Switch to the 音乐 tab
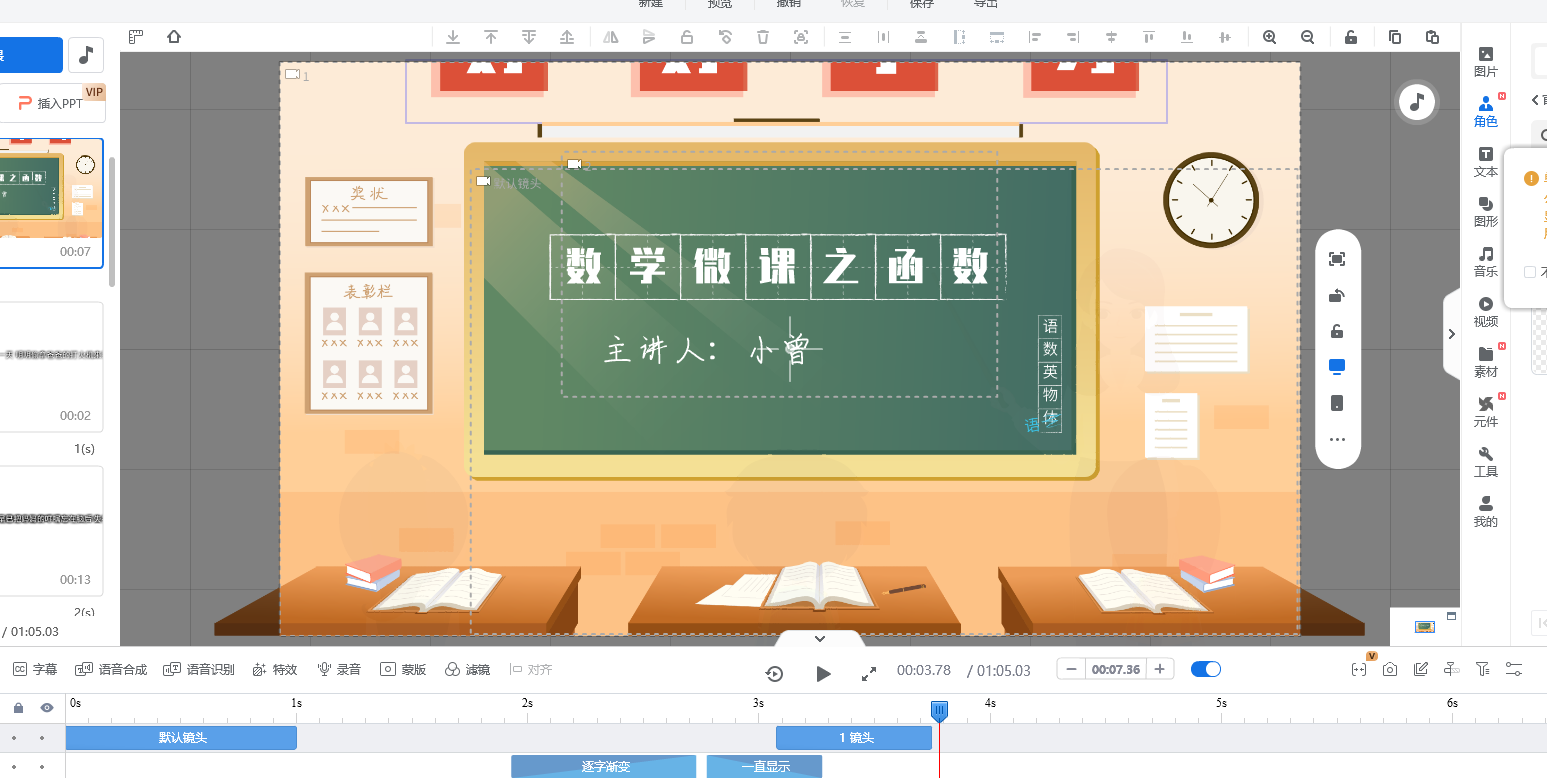The image size is (1547, 778). (1486, 261)
